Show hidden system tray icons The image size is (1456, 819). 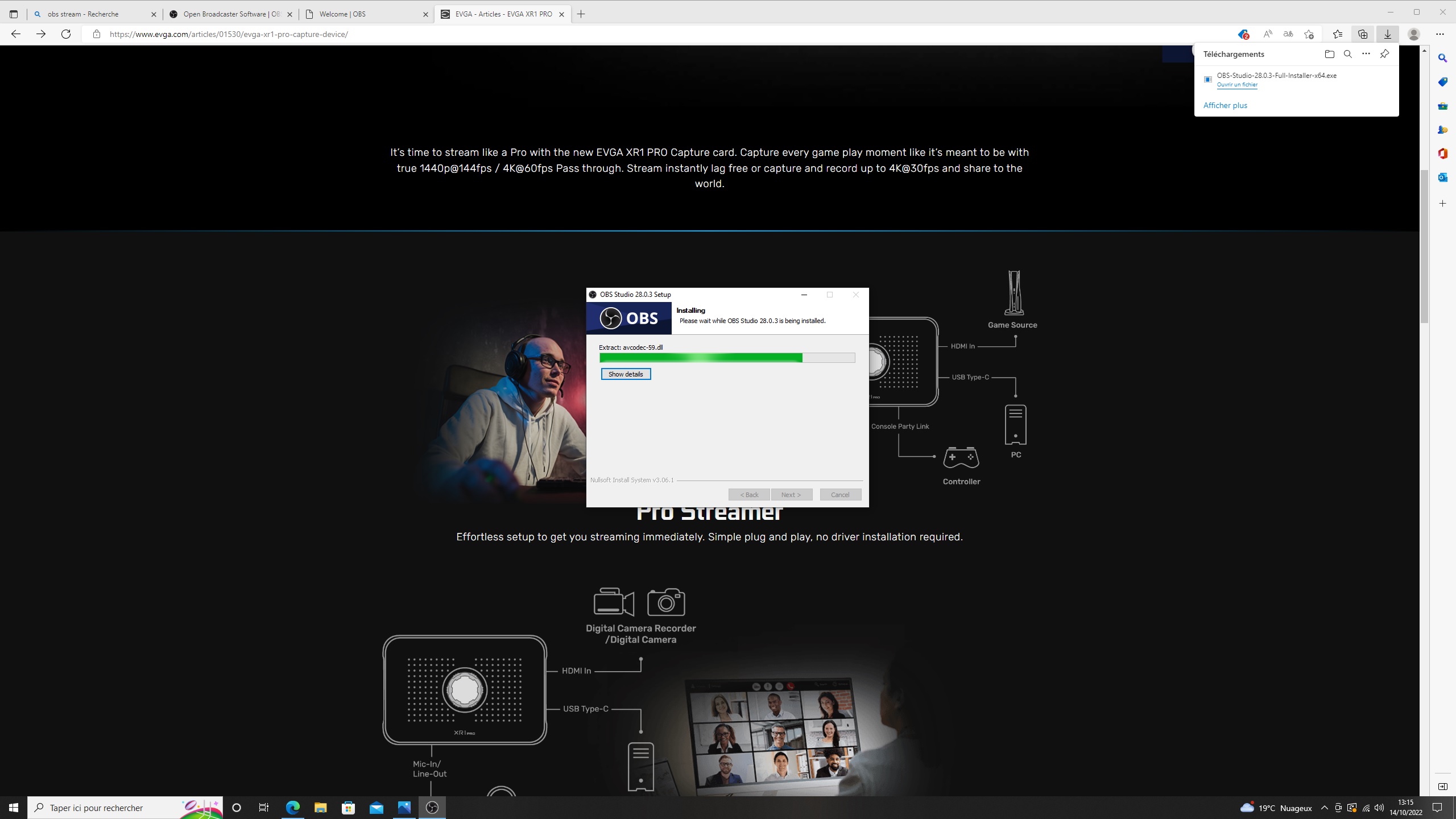coord(1324,808)
